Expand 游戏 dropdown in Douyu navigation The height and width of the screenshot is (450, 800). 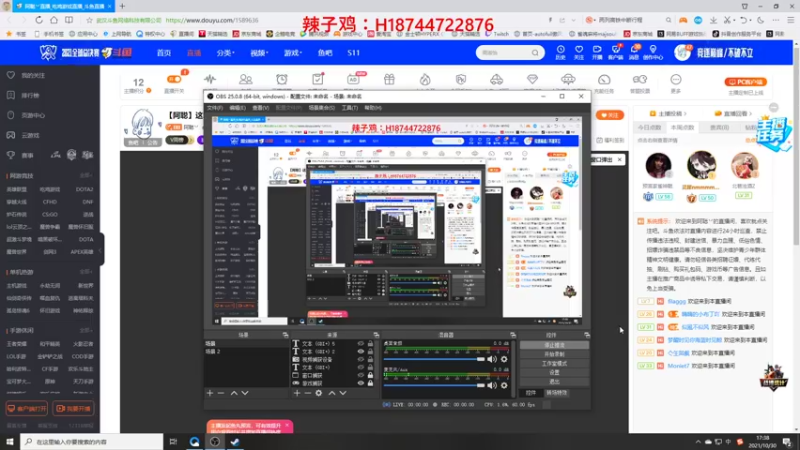(293, 53)
